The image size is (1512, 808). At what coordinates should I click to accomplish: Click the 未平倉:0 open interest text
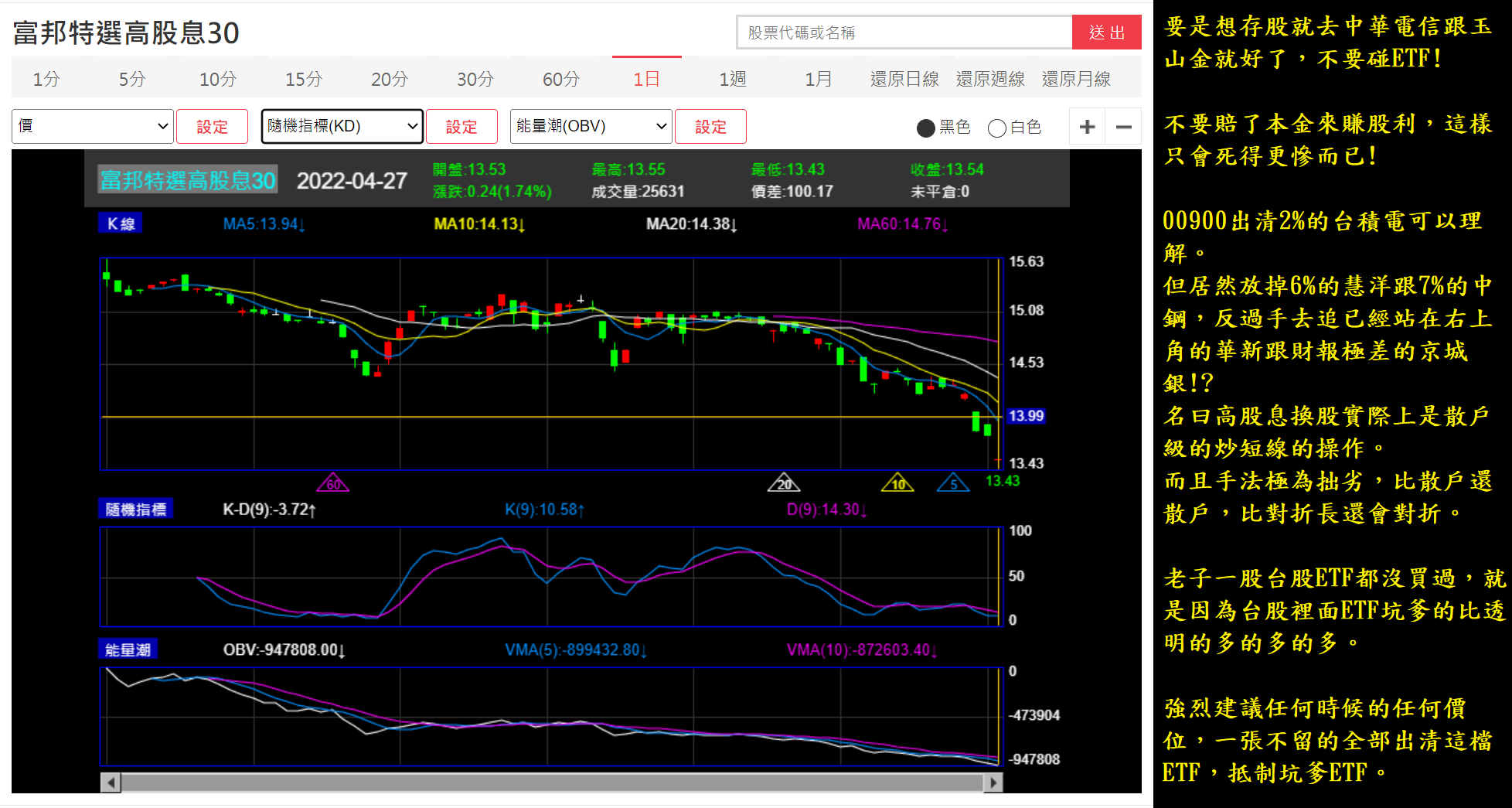click(x=940, y=192)
